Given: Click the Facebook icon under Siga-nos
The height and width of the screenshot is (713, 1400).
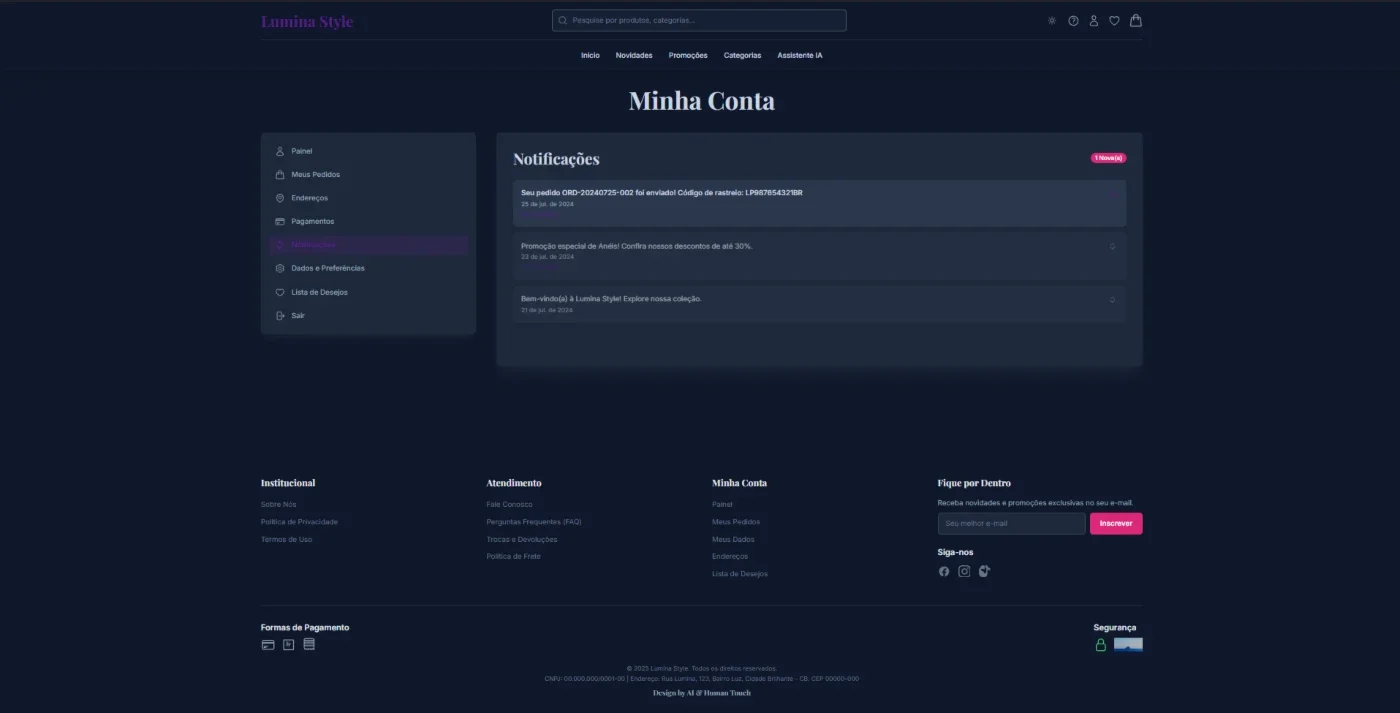Looking at the screenshot, I should coord(944,571).
